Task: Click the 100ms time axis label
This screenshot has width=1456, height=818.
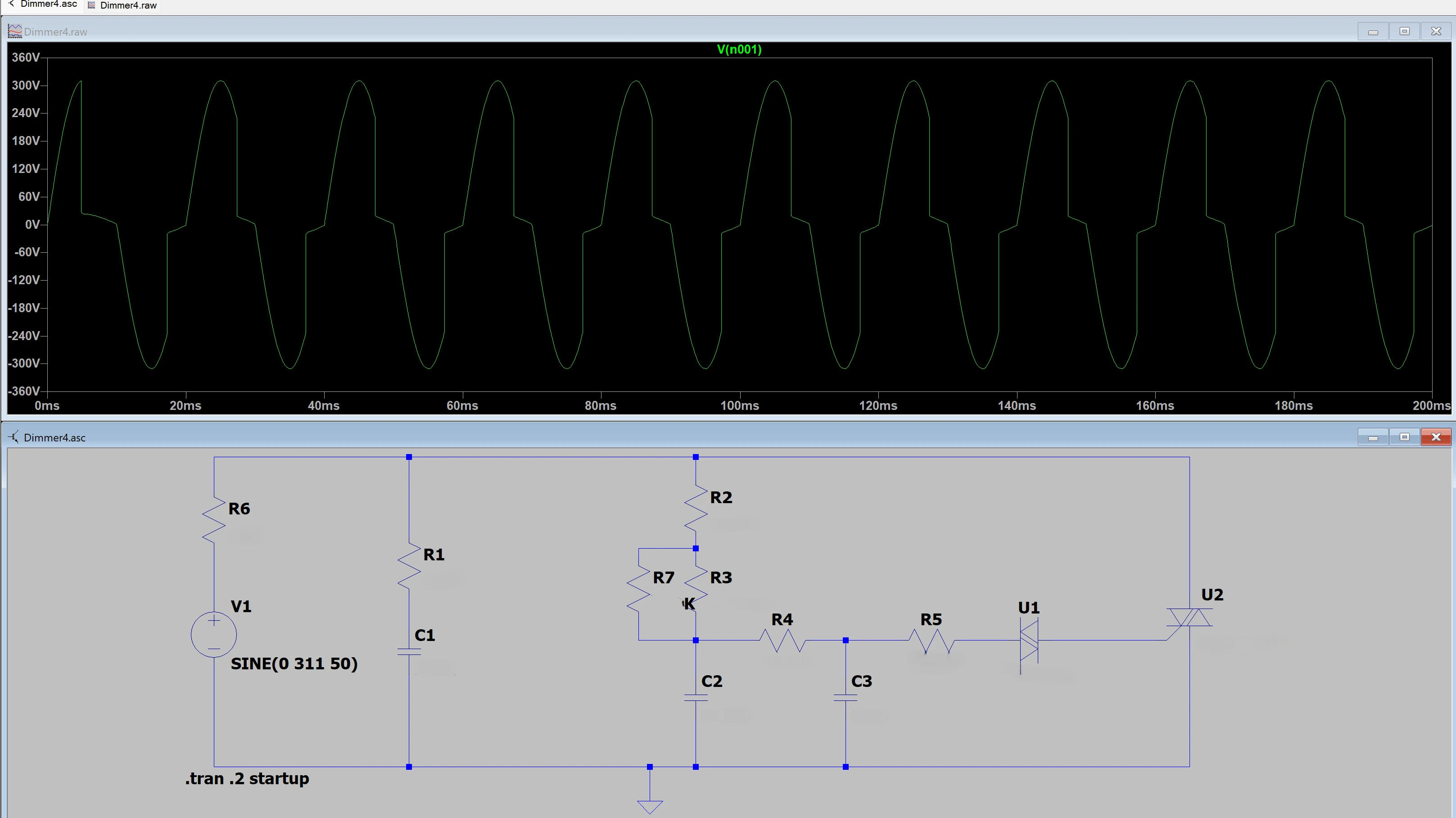Action: point(739,405)
